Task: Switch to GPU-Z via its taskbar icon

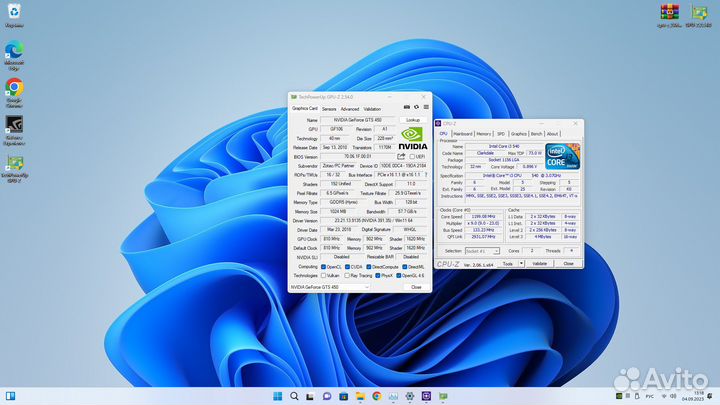Action: tap(443, 396)
